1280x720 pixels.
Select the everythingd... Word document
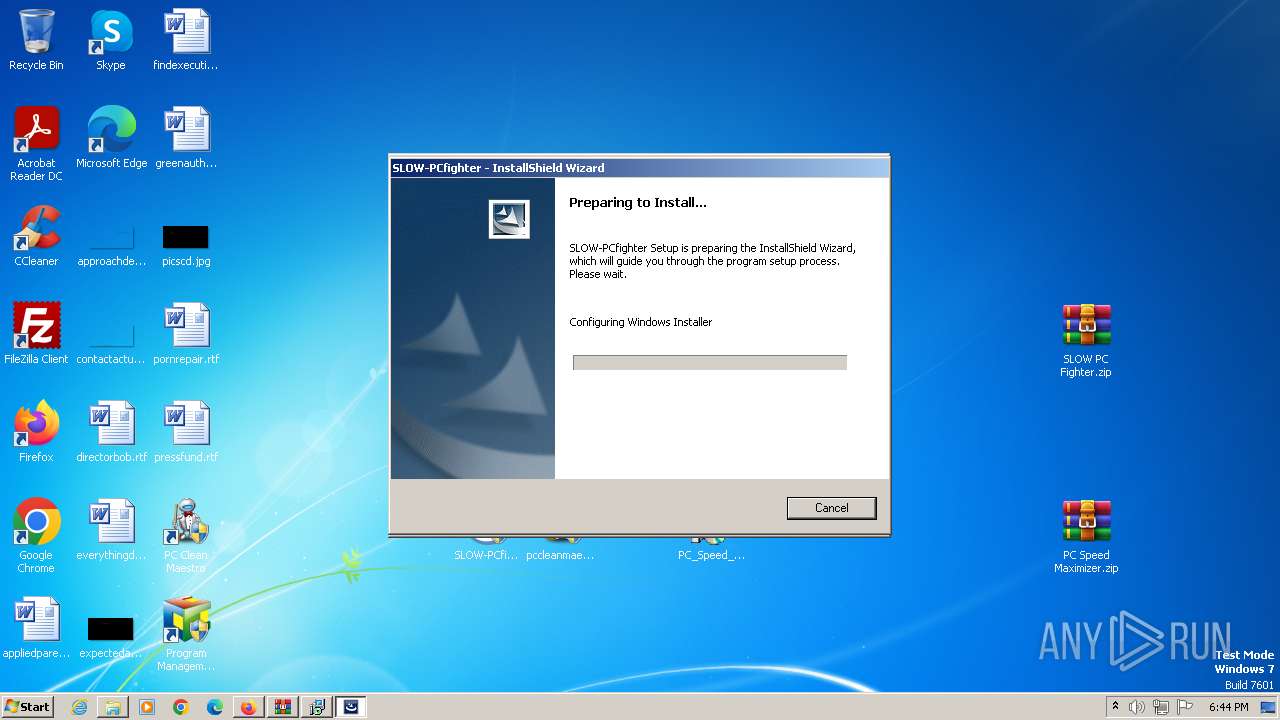(111, 530)
